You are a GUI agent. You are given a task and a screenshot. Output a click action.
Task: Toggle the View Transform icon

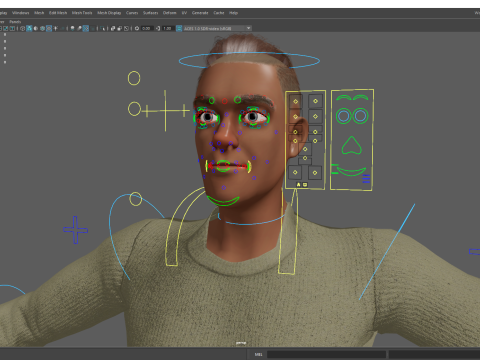179,28
